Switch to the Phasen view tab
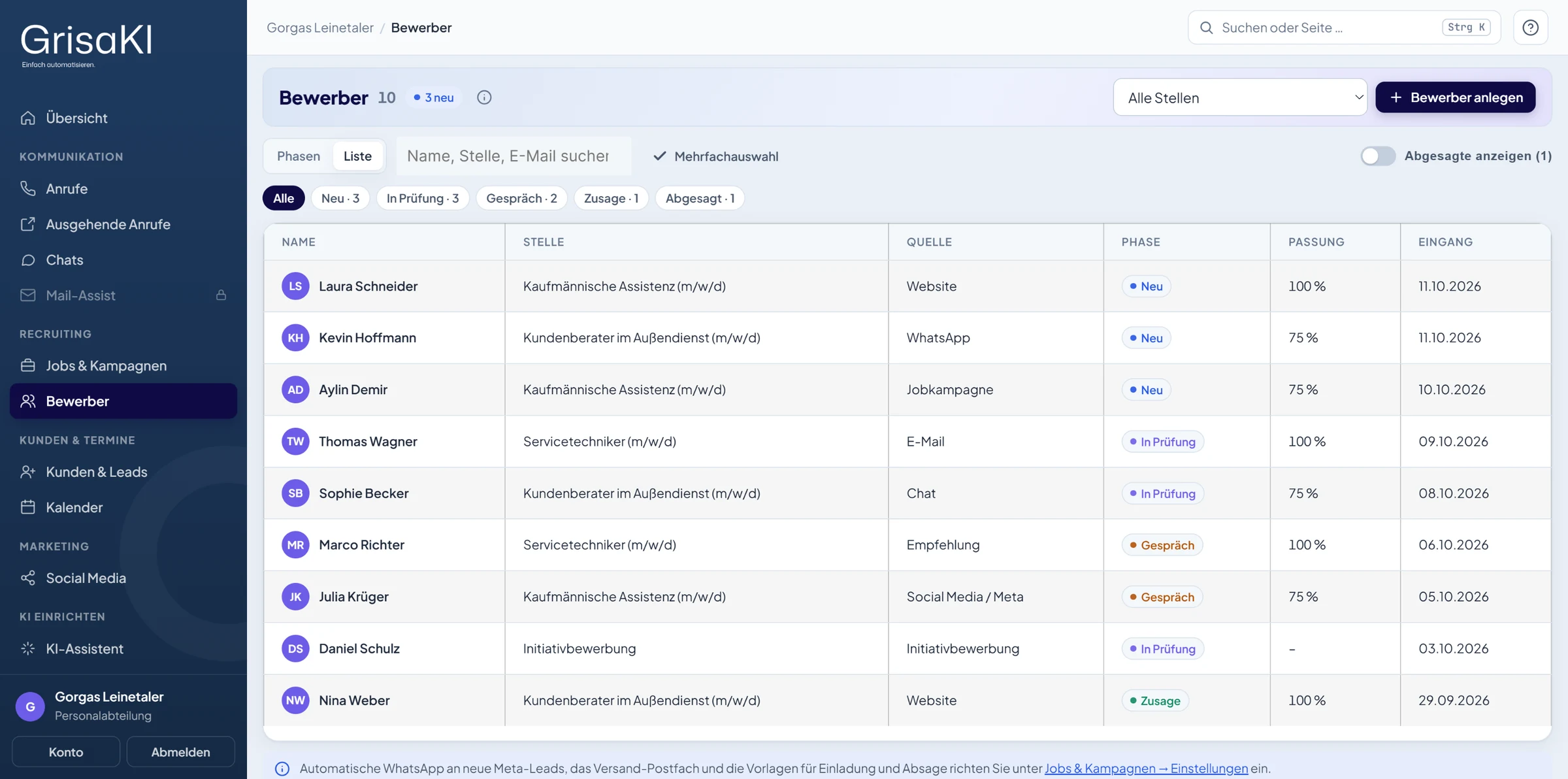Viewport: 1568px width, 779px height. pyautogui.click(x=299, y=156)
